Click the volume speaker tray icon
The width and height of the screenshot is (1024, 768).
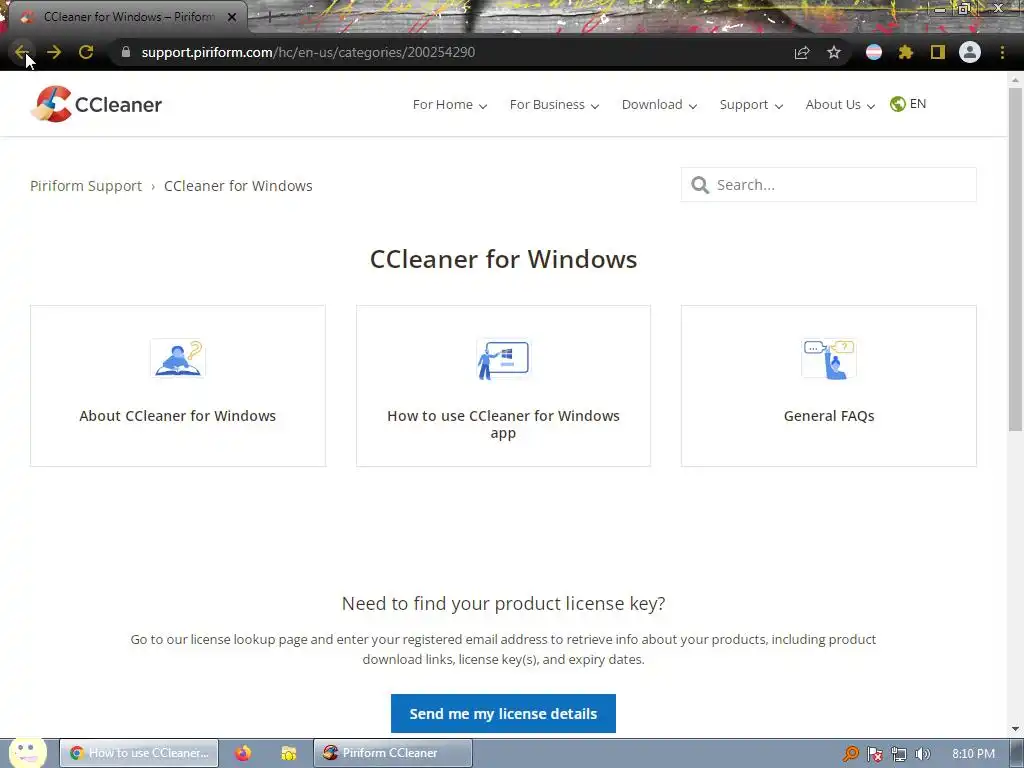click(x=922, y=754)
